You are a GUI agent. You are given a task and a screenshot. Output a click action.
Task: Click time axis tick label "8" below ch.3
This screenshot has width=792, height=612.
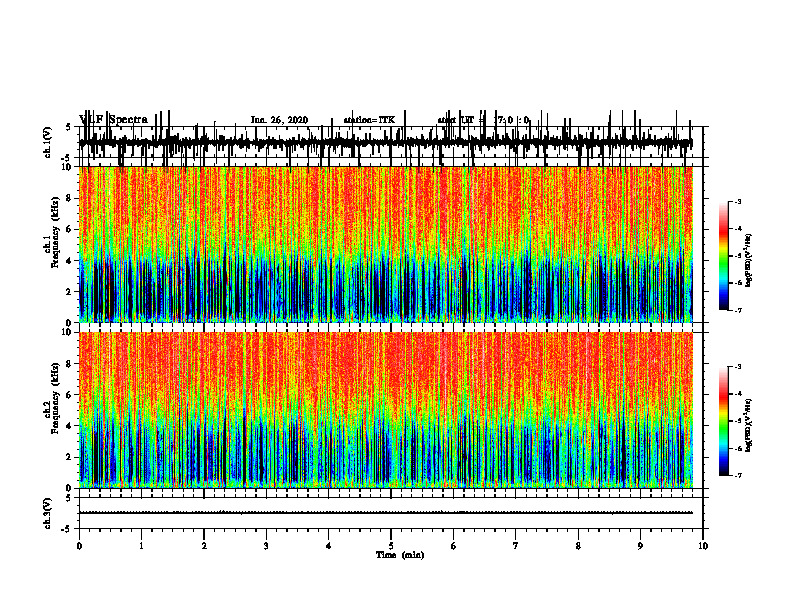[578, 546]
